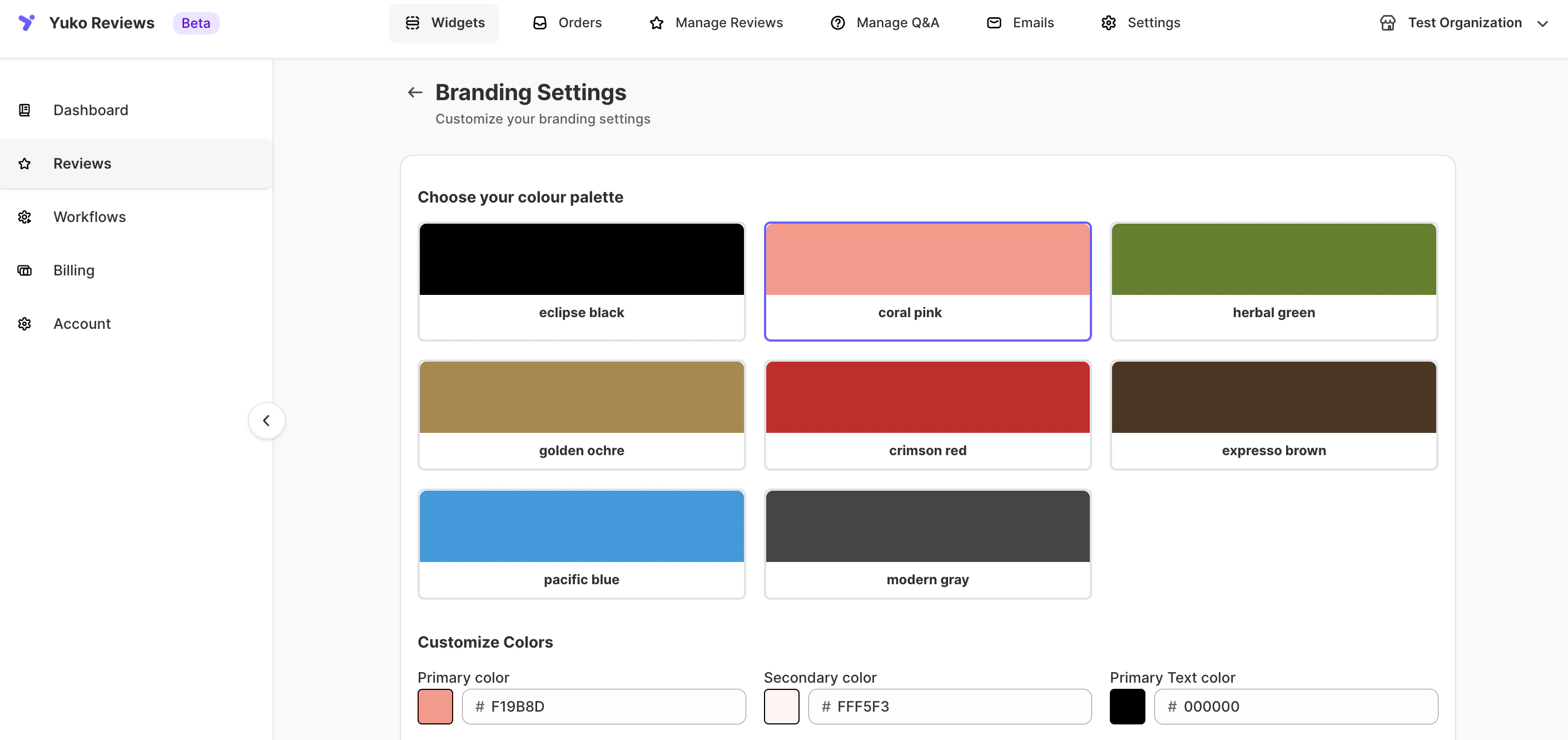Image resolution: width=1568 pixels, height=740 pixels.
Task: Select Reviews in the sidebar
Action: click(x=136, y=164)
